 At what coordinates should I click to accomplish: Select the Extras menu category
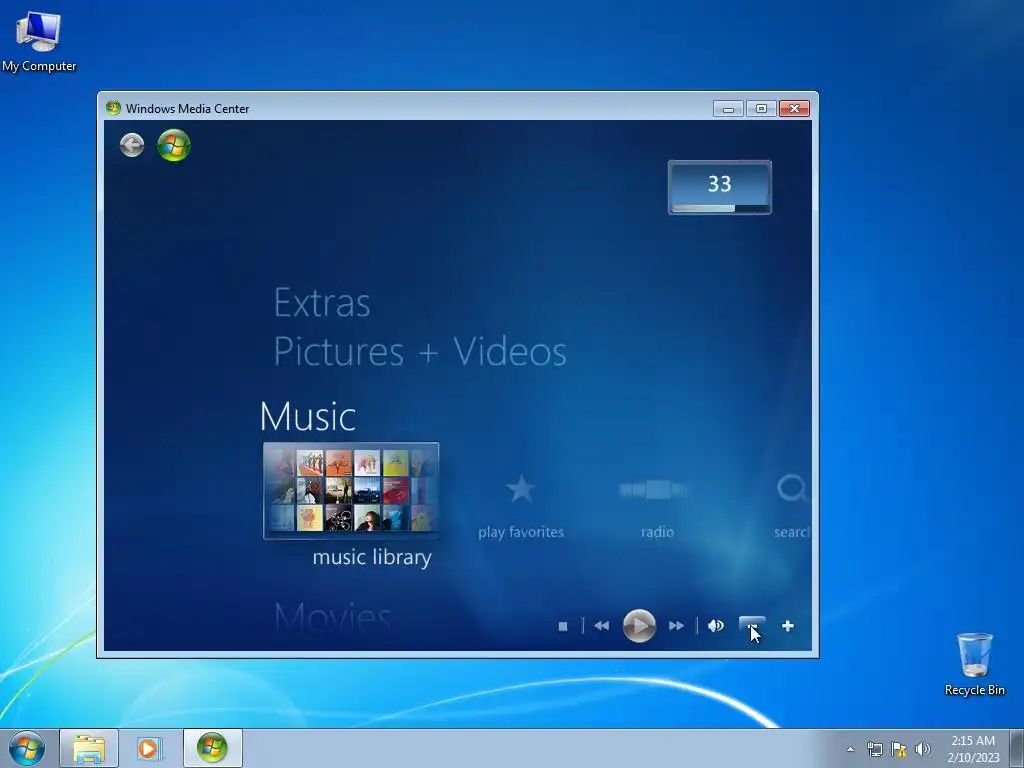322,303
